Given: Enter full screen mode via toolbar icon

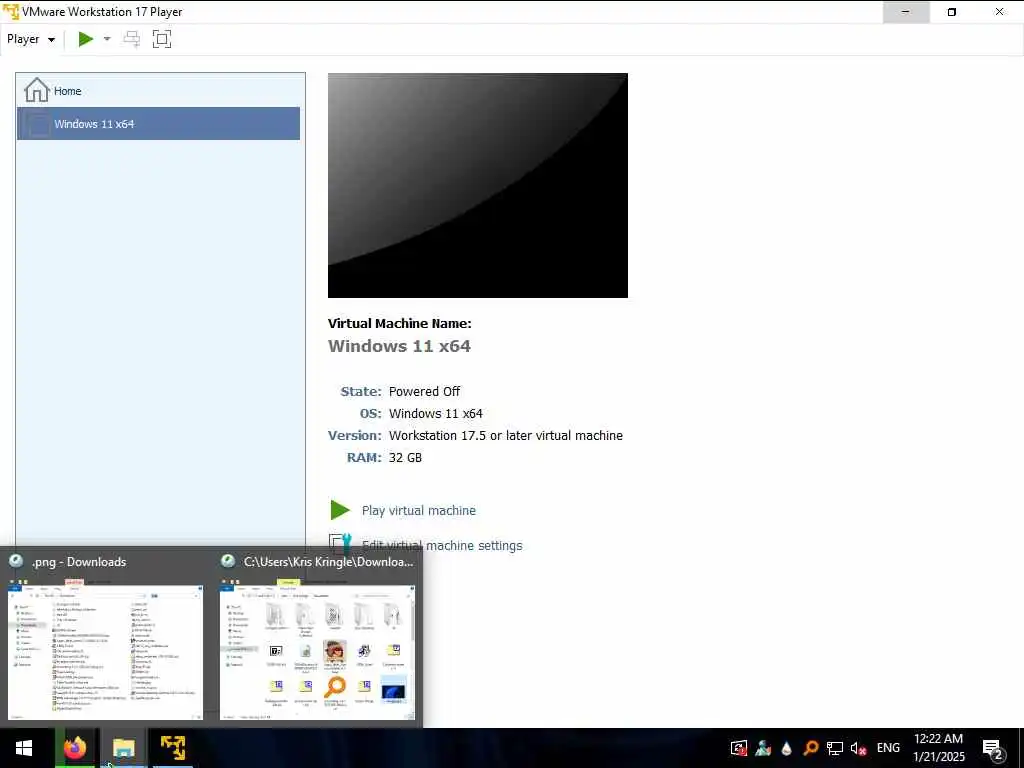Looking at the screenshot, I should point(162,39).
